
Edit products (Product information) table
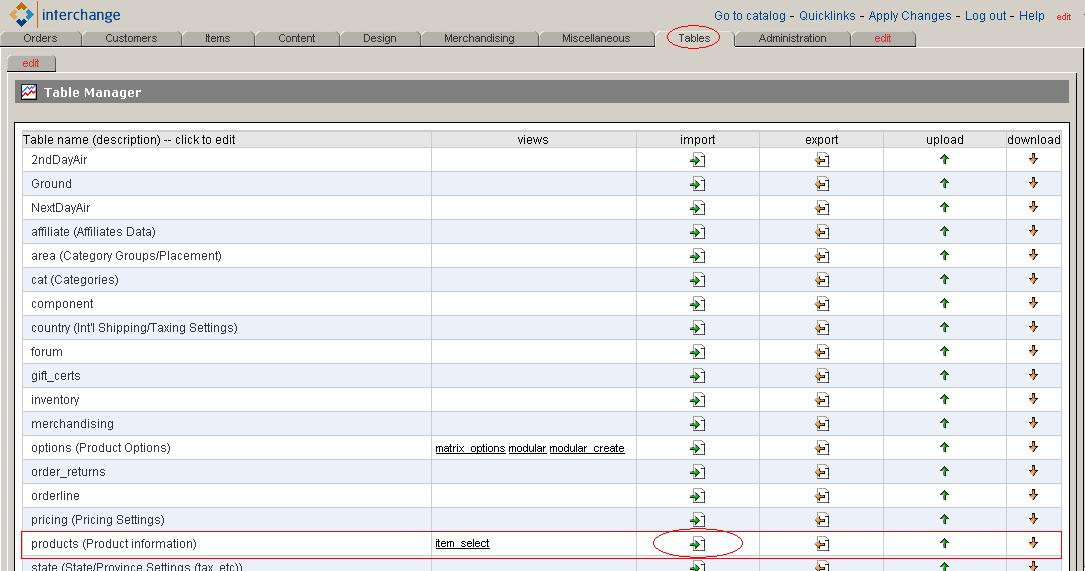[113, 544]
